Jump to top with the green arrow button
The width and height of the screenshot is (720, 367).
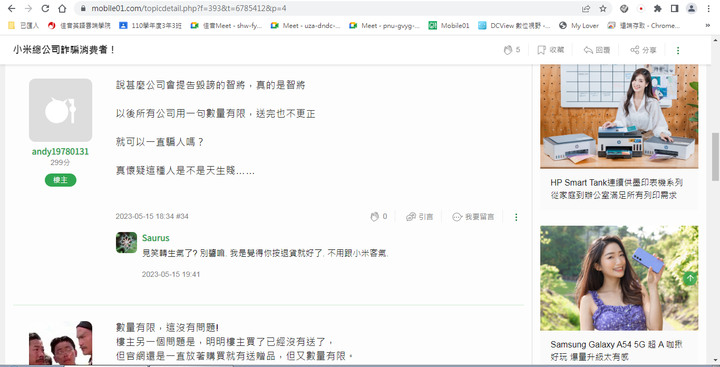[690, 278]
